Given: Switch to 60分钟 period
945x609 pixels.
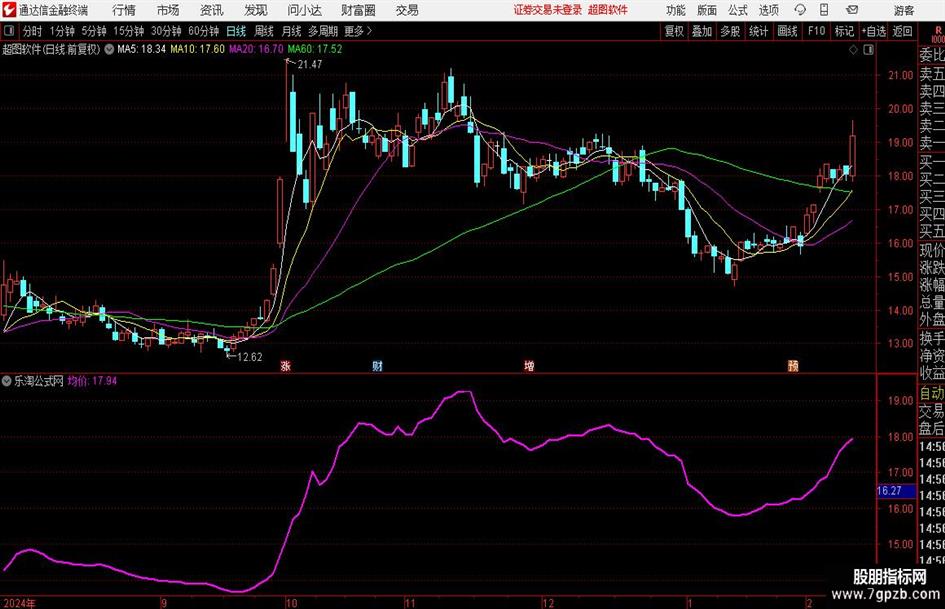Looking at the screenshot, I should 204,31.
